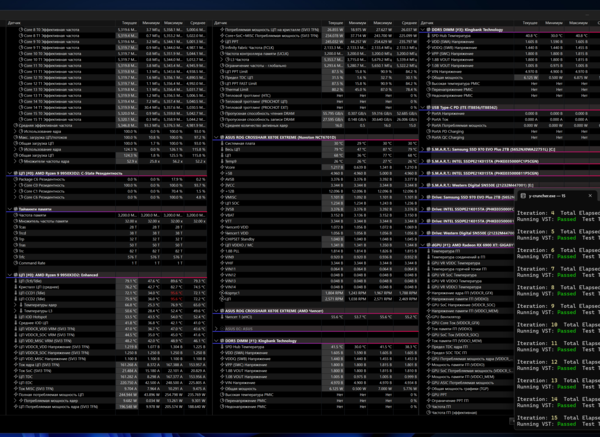600x437 pixels.
Task: Sort by Текущее column in the left pane
Action: [129, 23]
